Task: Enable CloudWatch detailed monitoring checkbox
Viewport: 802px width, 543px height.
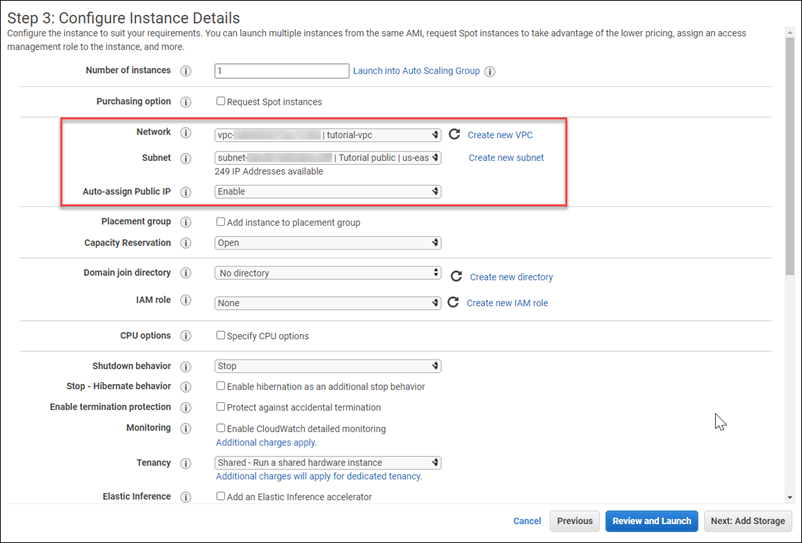Action: click(x=221, y=428)
